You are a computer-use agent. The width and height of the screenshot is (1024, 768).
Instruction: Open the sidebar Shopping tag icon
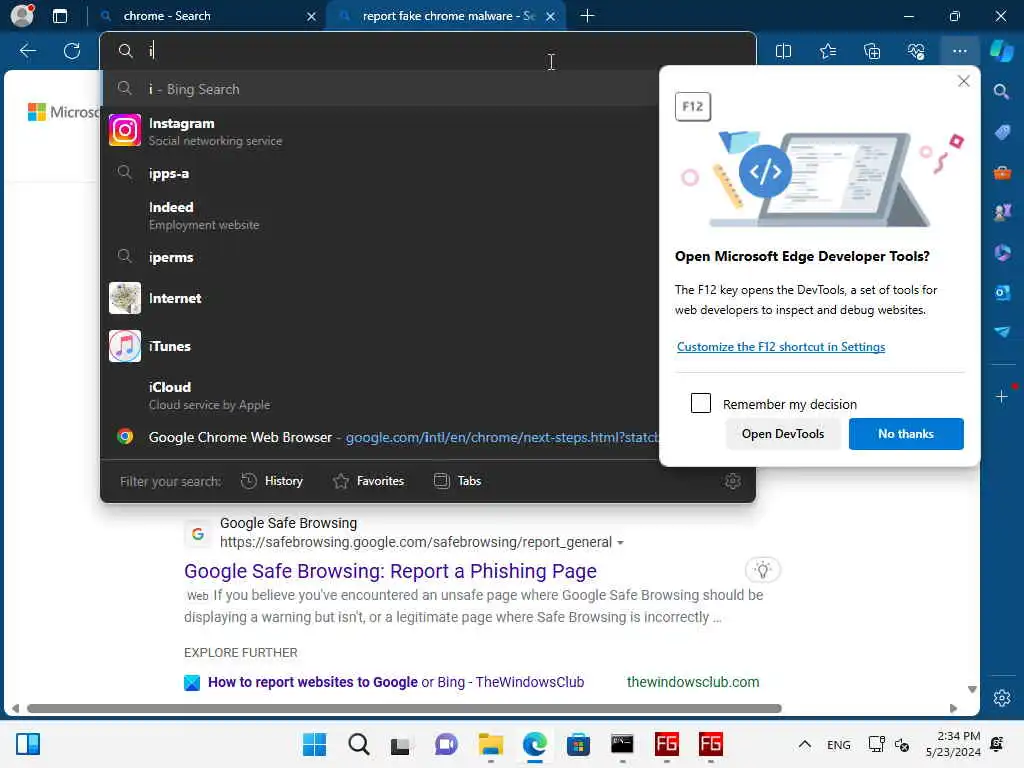tap(1002, 133)
